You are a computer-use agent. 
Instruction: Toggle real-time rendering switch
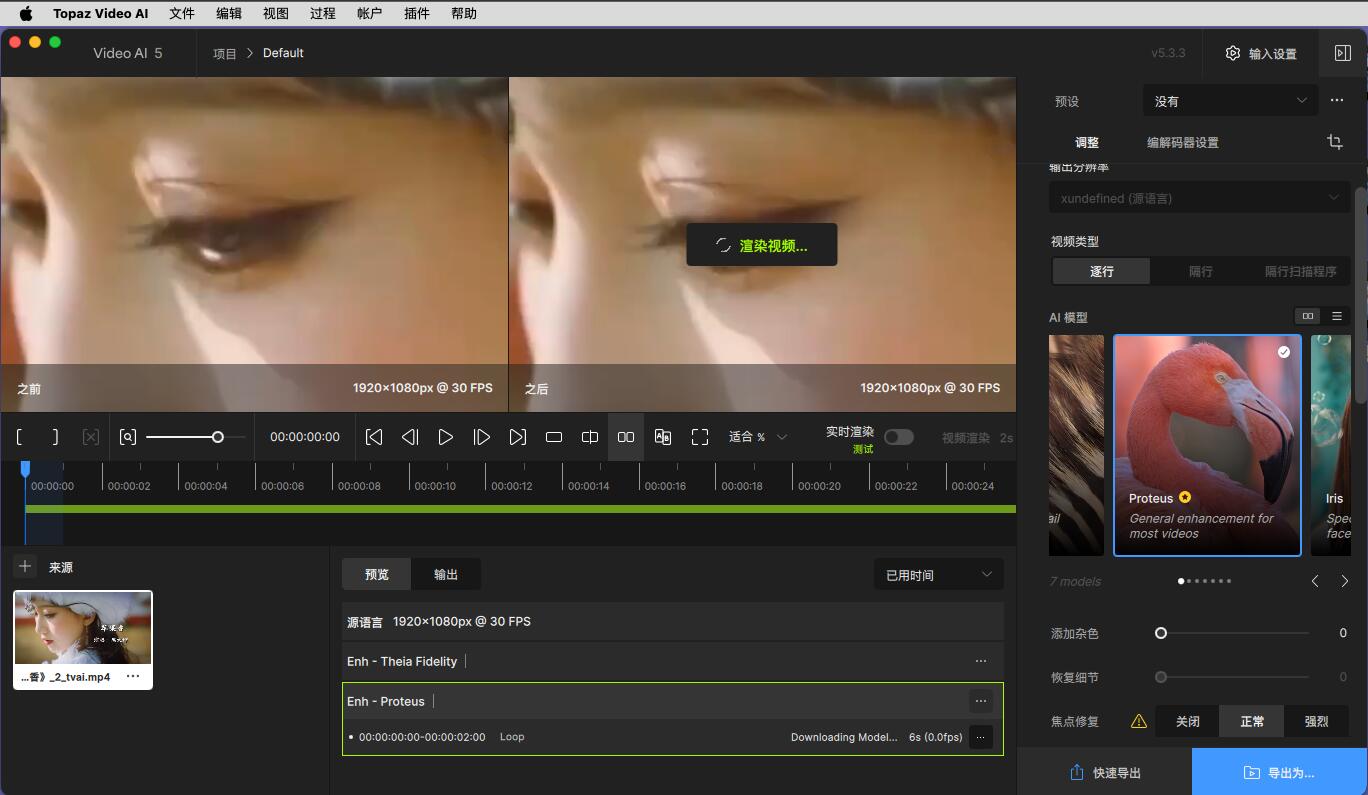click(x=898, y=437)
